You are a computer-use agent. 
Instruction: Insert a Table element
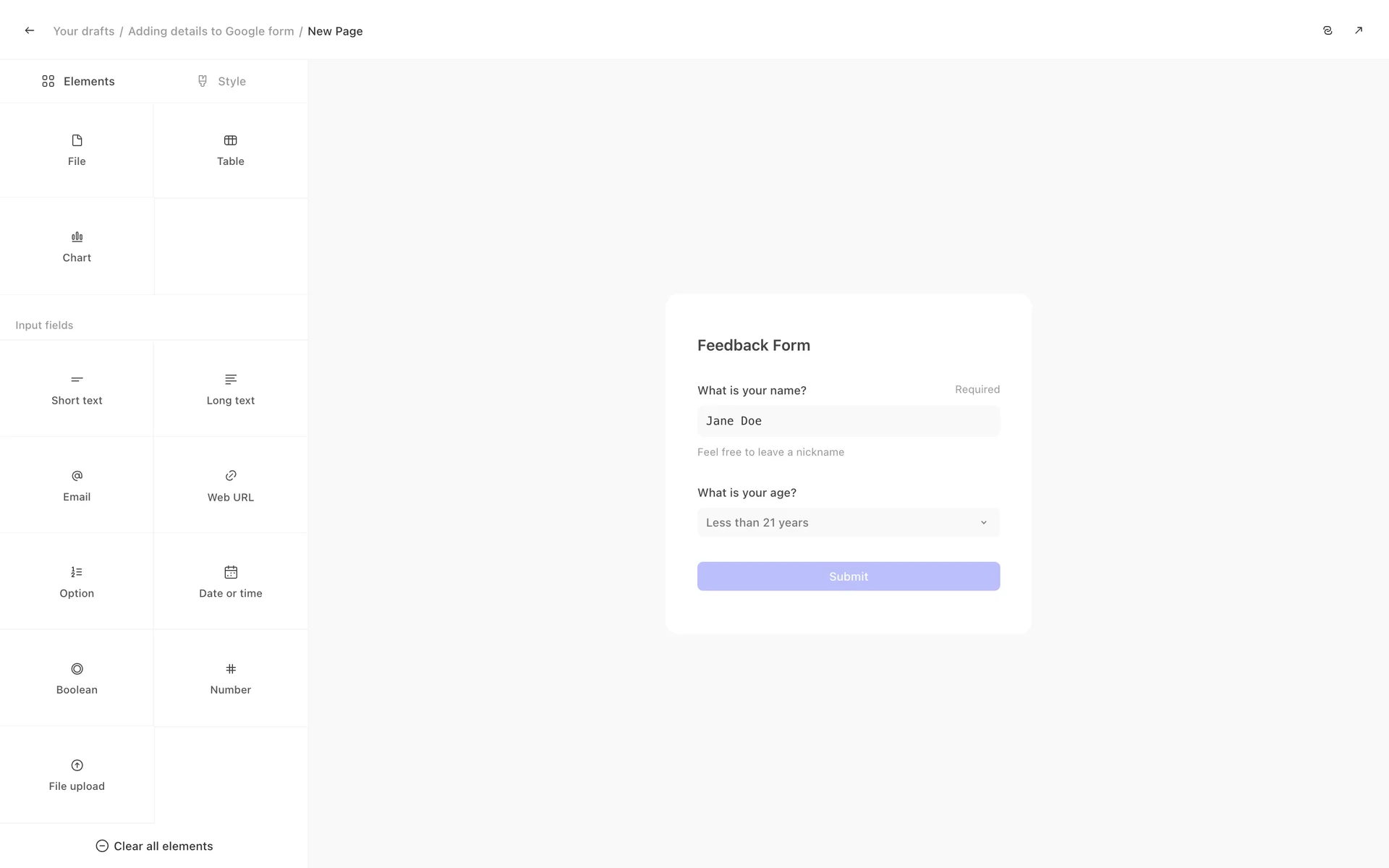[230, 150]
